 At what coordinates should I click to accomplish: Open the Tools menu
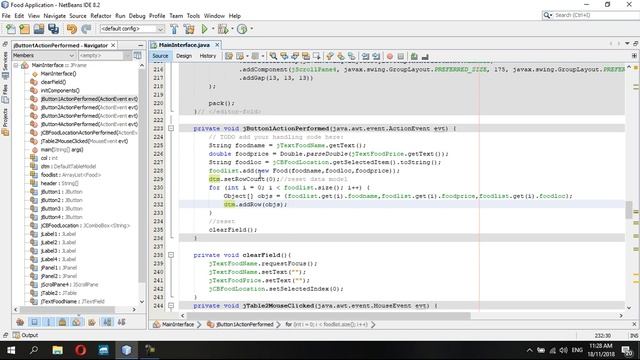point(193,16)
